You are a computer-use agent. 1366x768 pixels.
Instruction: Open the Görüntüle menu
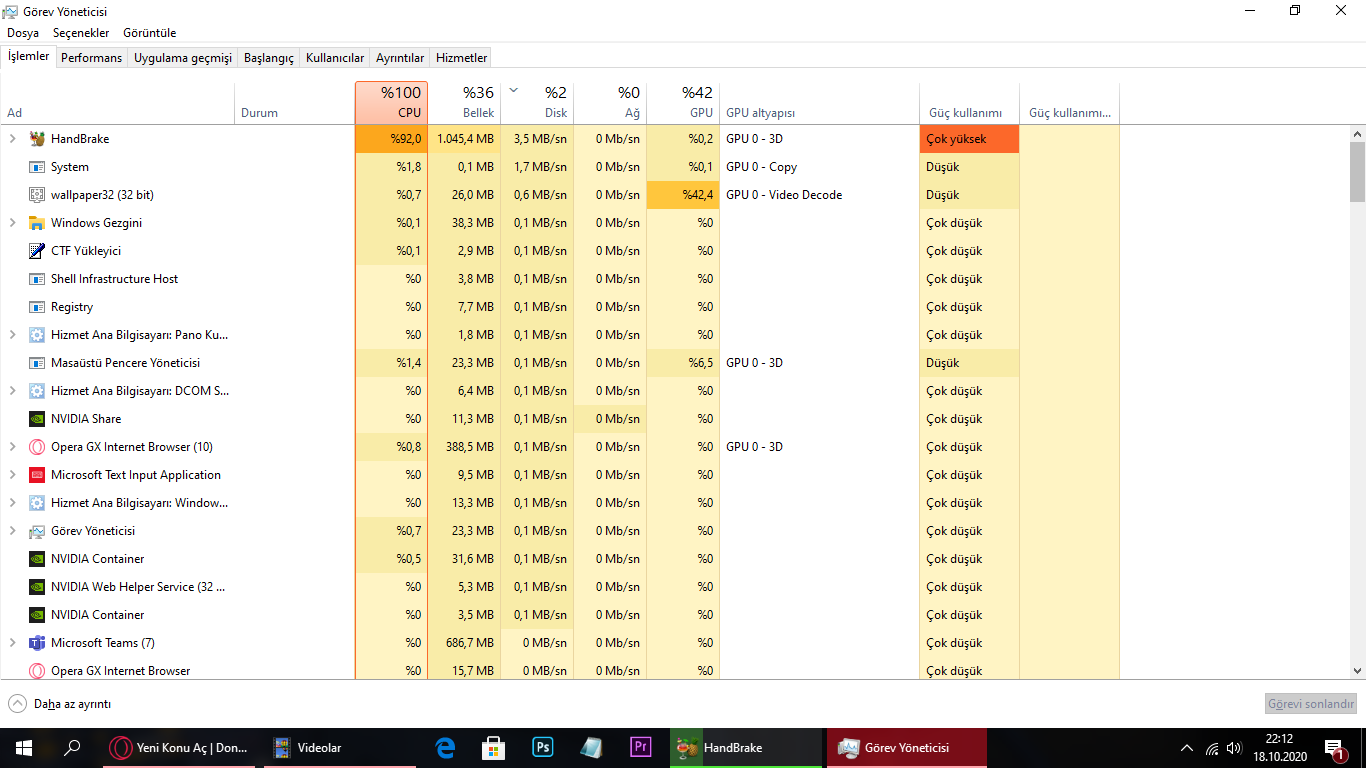(150, 33)
